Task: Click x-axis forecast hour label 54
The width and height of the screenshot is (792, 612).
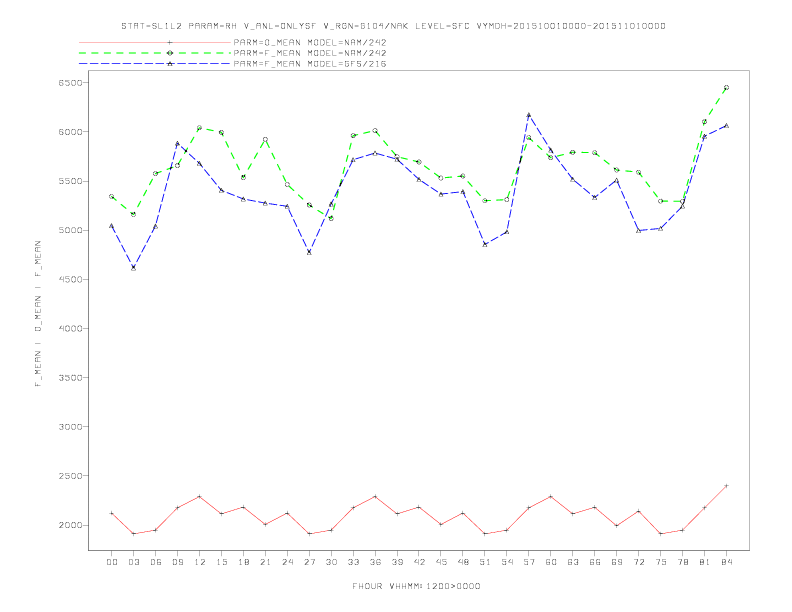Action: pos(507,562)
